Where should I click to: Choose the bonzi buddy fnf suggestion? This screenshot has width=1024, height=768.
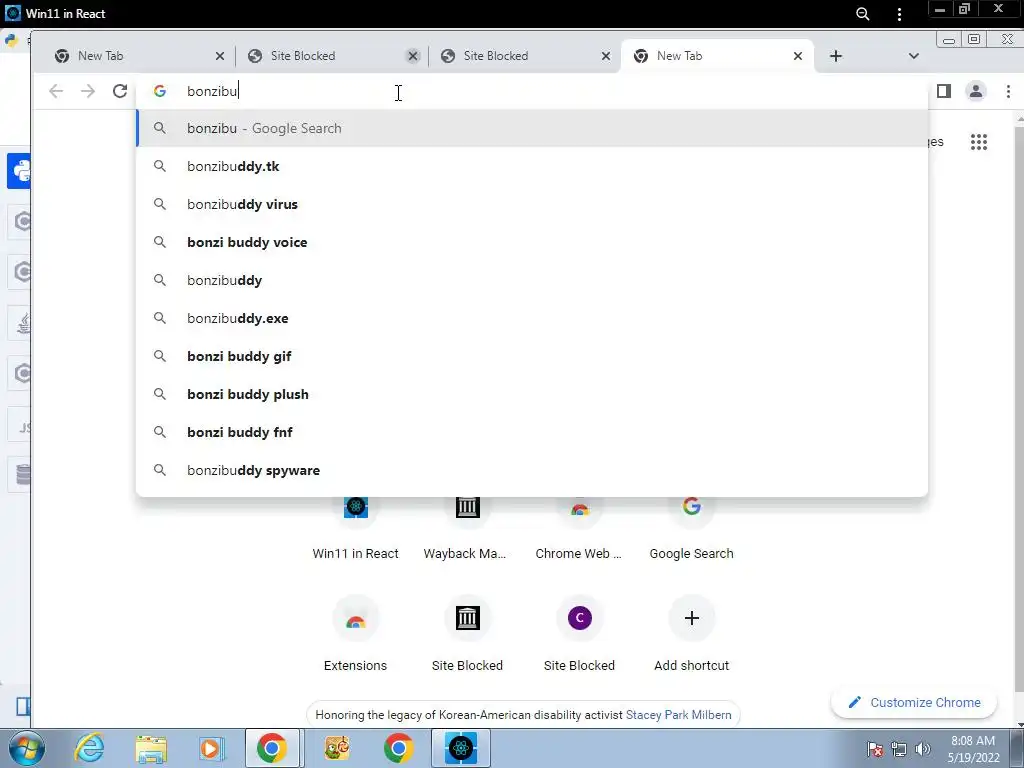(532, 432)
